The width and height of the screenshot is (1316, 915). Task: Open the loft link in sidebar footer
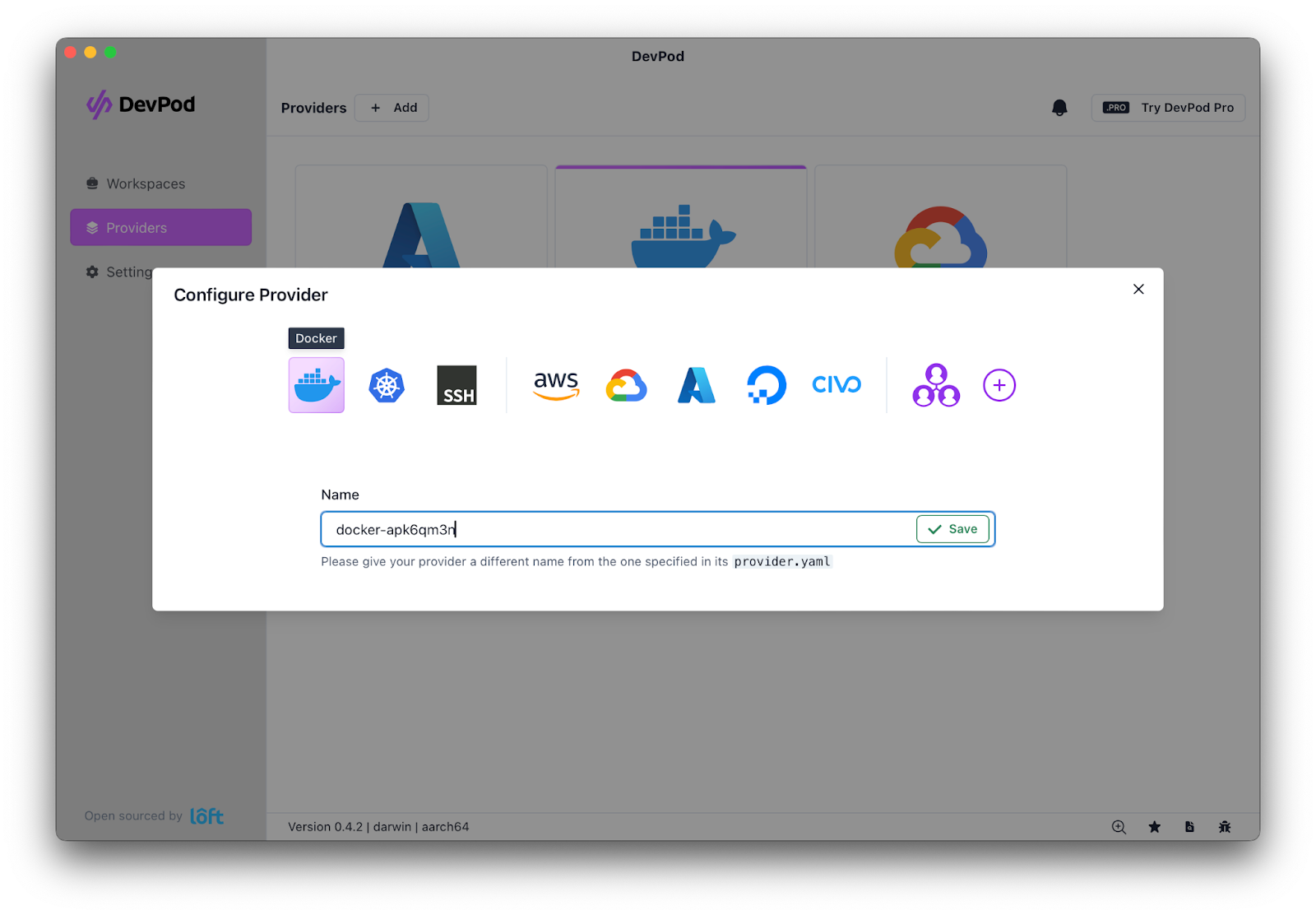(206, 816)
